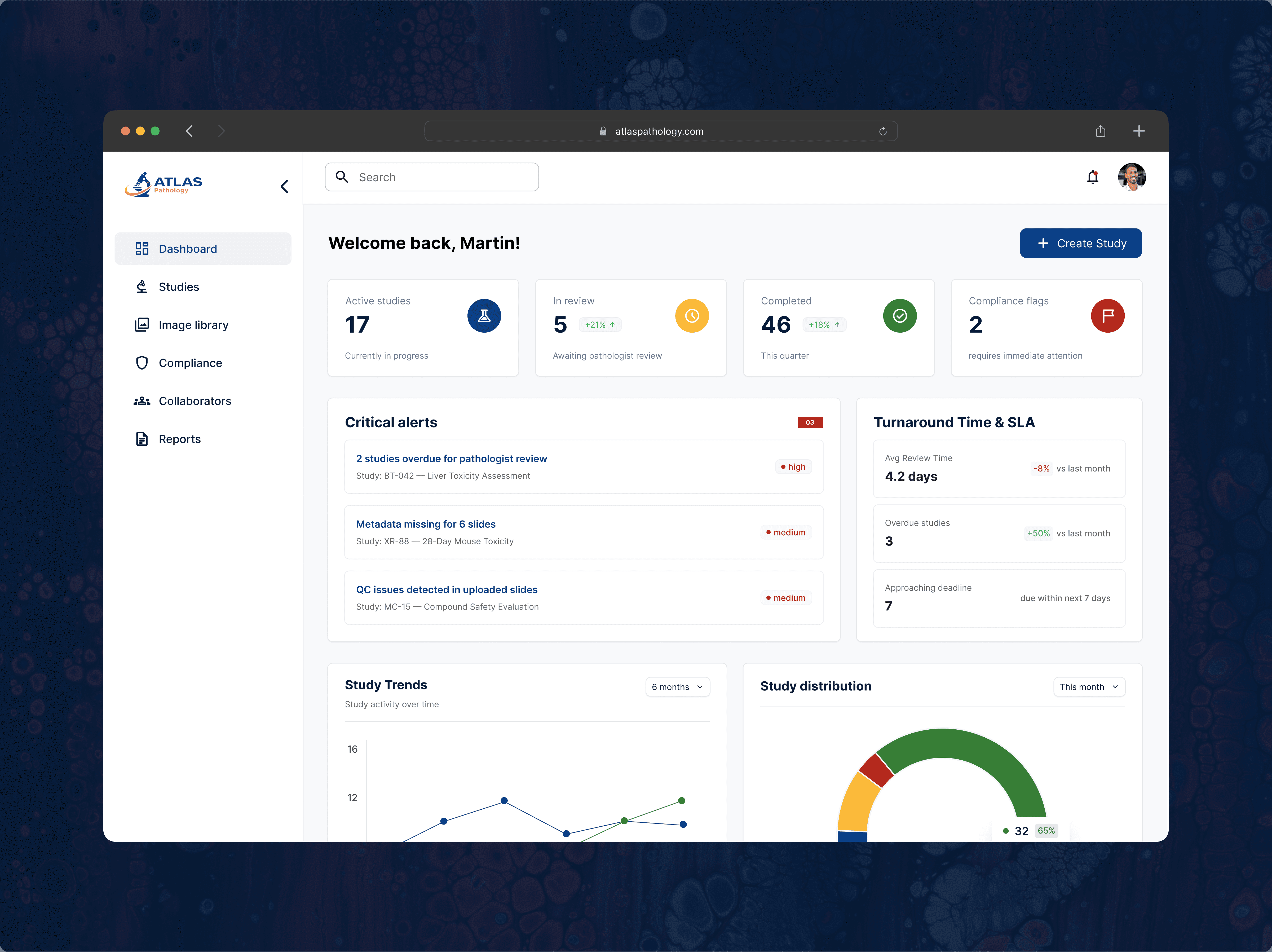1272x952 pixels.
Task: Go to Studies in the sidebar
Action: [179, 287]
